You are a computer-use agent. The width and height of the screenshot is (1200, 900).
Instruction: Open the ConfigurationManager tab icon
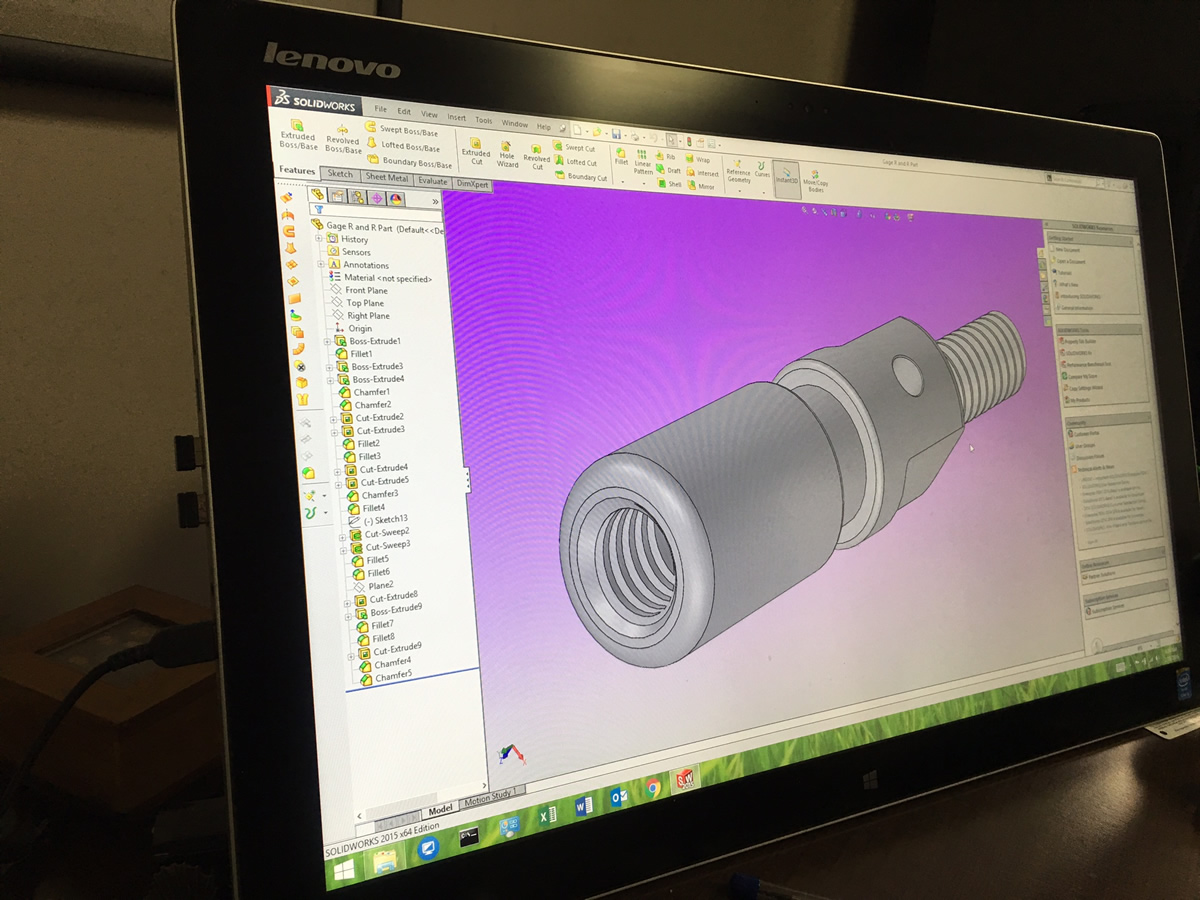tap(357, 197)
